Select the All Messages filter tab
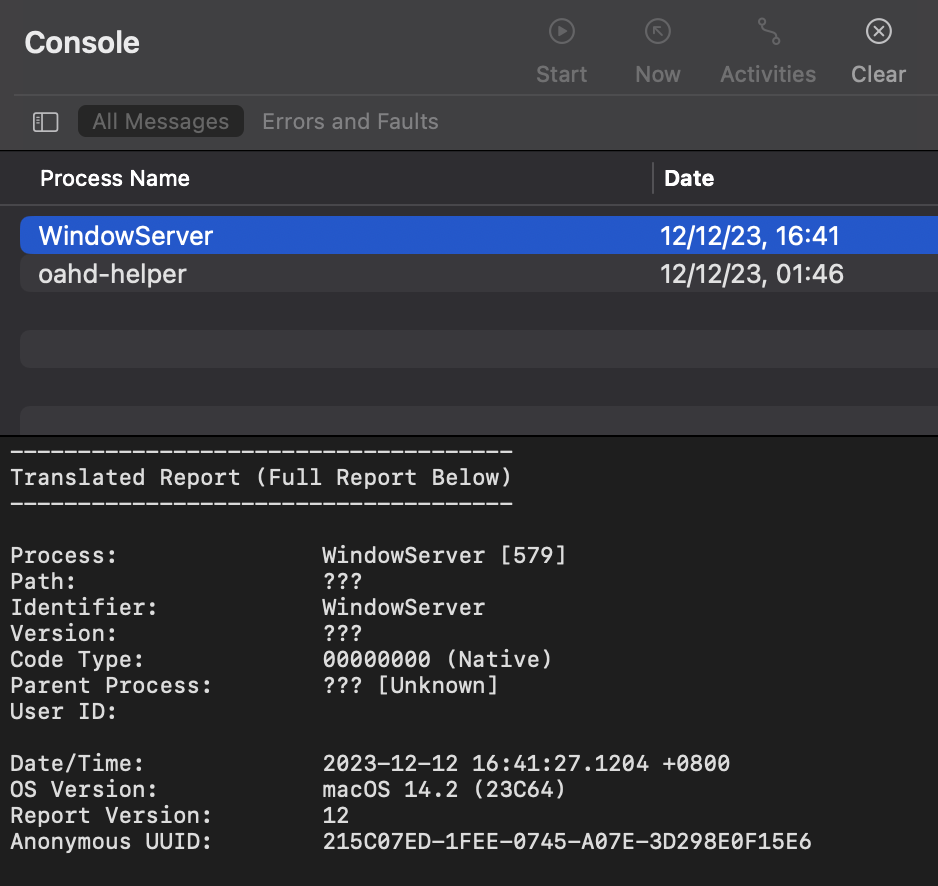Image resolution: width=938 pixels, height=886 pixels. pyautogui.click(x=160, y=121)
